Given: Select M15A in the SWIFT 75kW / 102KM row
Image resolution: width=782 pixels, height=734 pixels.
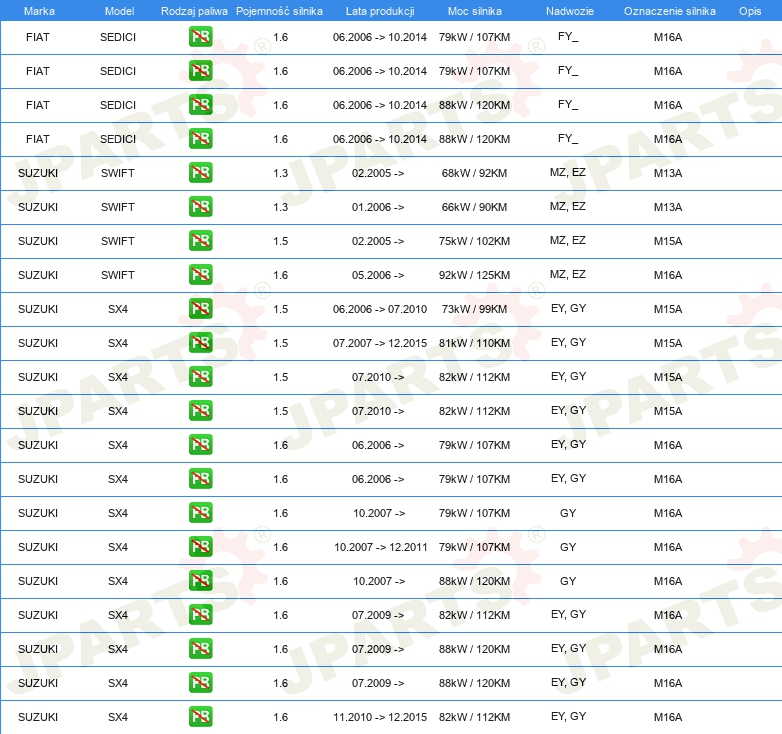Looking at the screenshot, I should click(668, 241).
